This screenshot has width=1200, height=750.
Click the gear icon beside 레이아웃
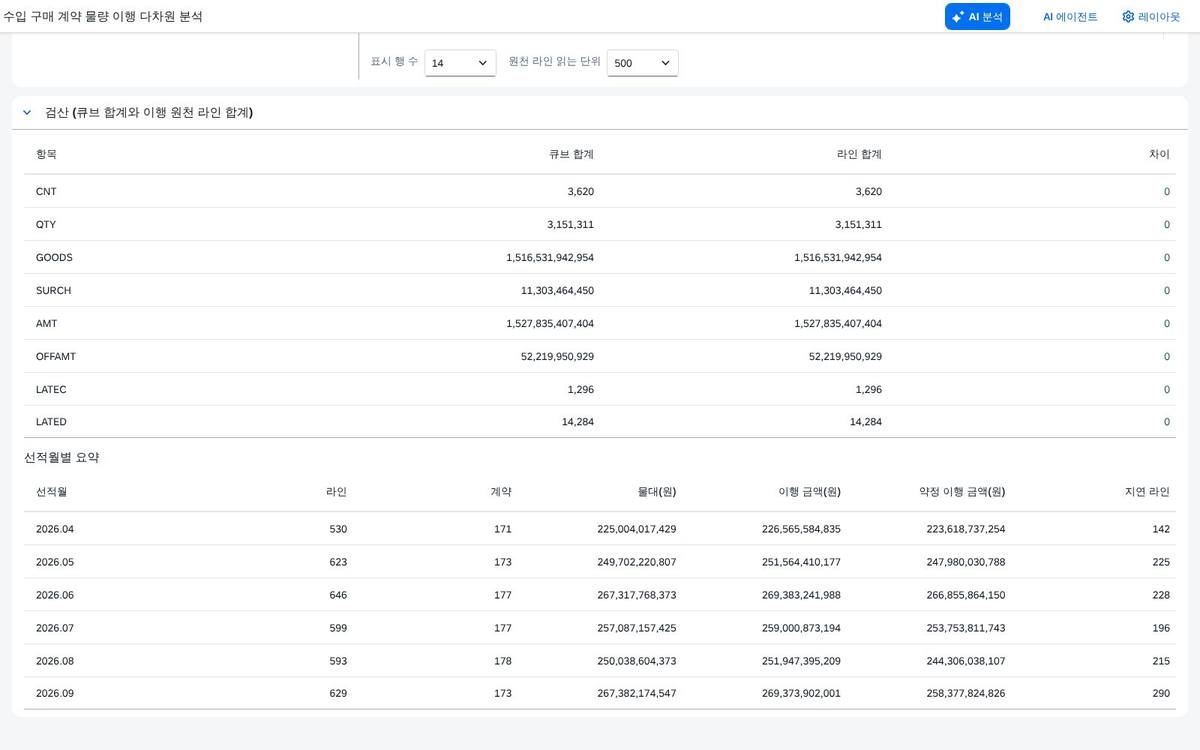(x=1128, y=17)
